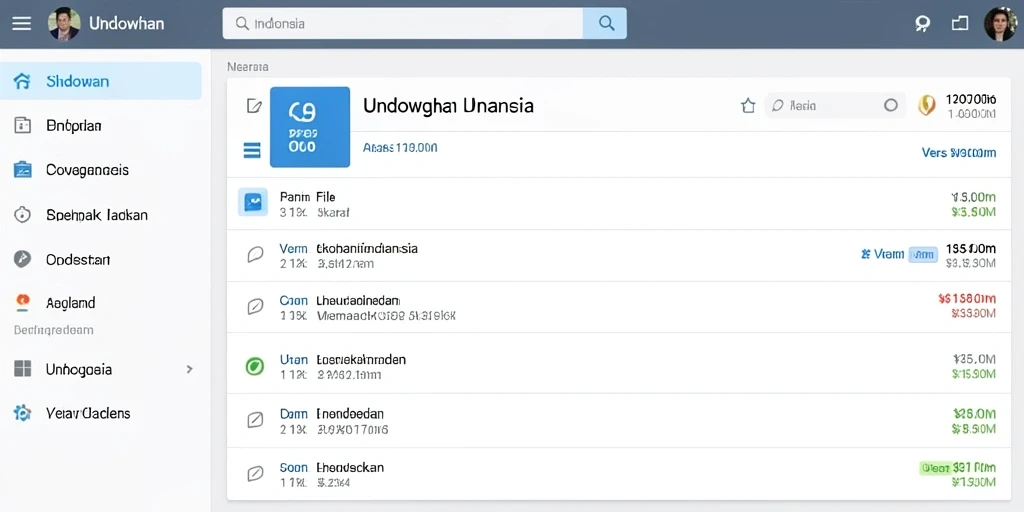The height and width of the screenshot is (512, 1024).
Task: Click the leaf icon on Cnon row
Action: 255,306
